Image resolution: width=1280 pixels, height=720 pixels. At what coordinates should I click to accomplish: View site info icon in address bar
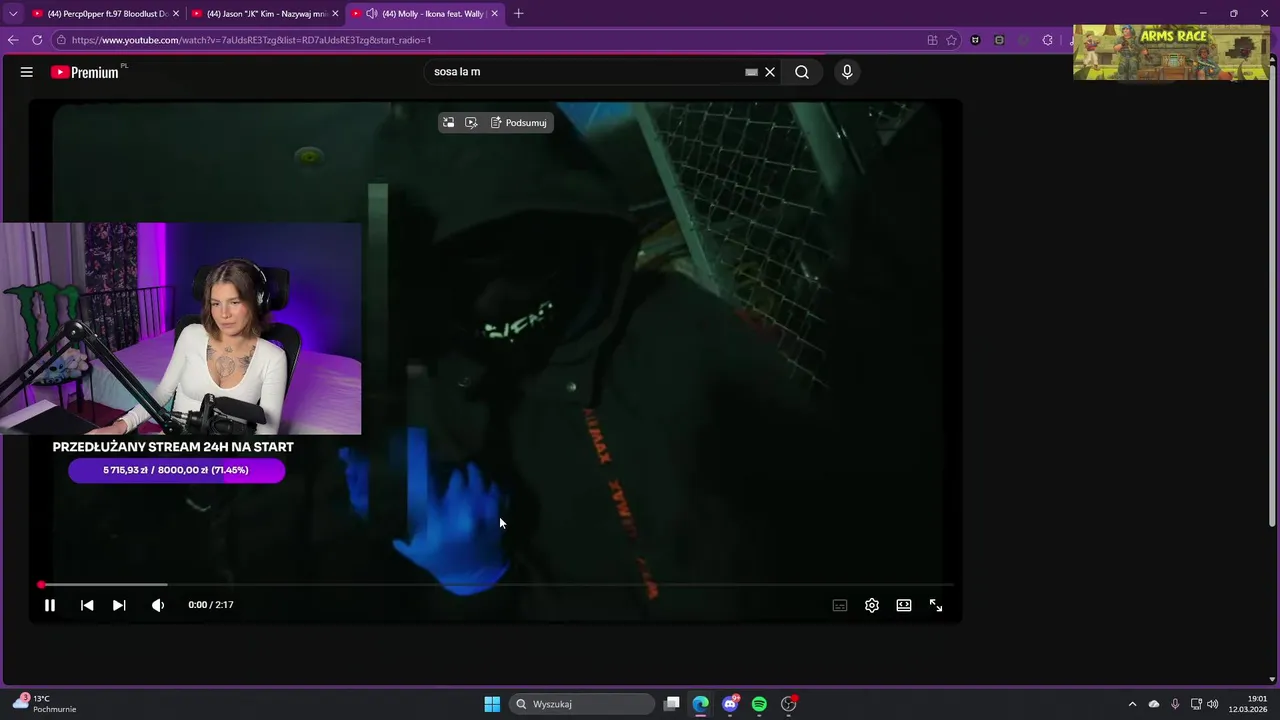point(61,40)
